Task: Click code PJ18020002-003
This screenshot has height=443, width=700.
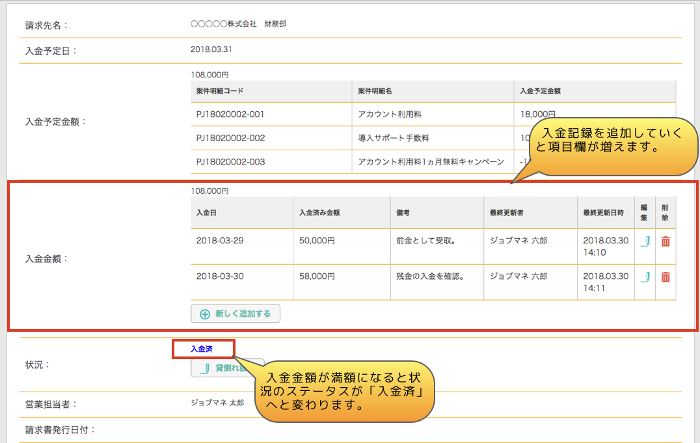Action: [x=230, y=162]
